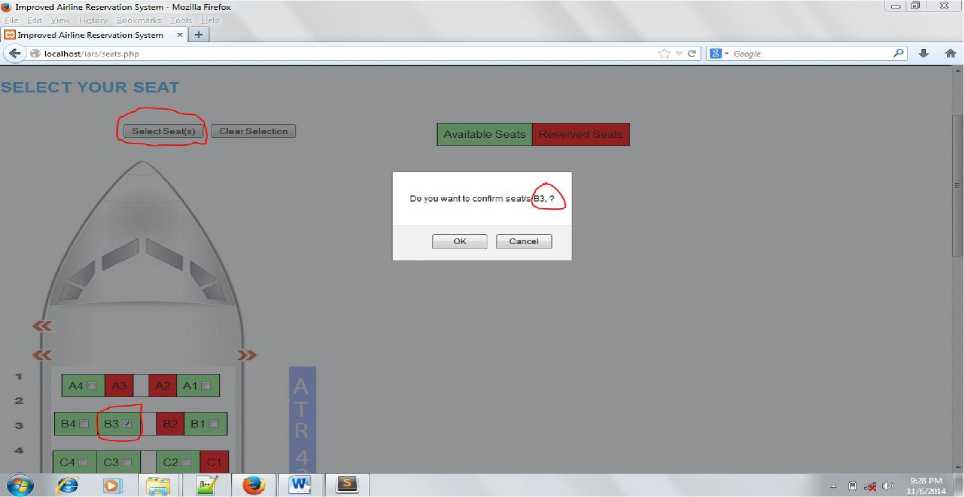Click the reserved seat C1

214,462
